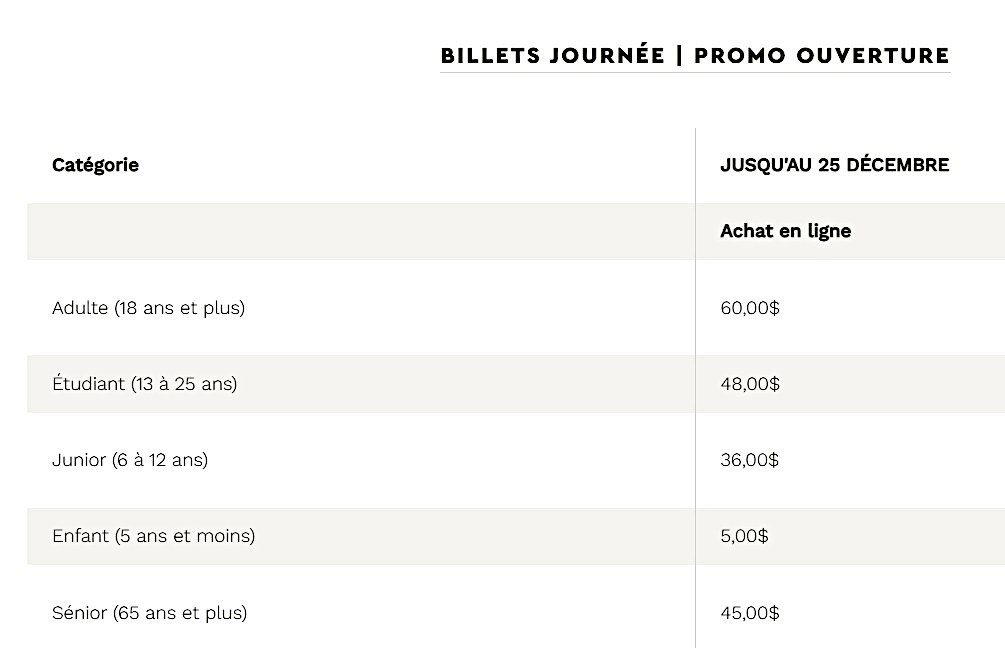Click the 60,00$ adult price

(x=749, y=308)
